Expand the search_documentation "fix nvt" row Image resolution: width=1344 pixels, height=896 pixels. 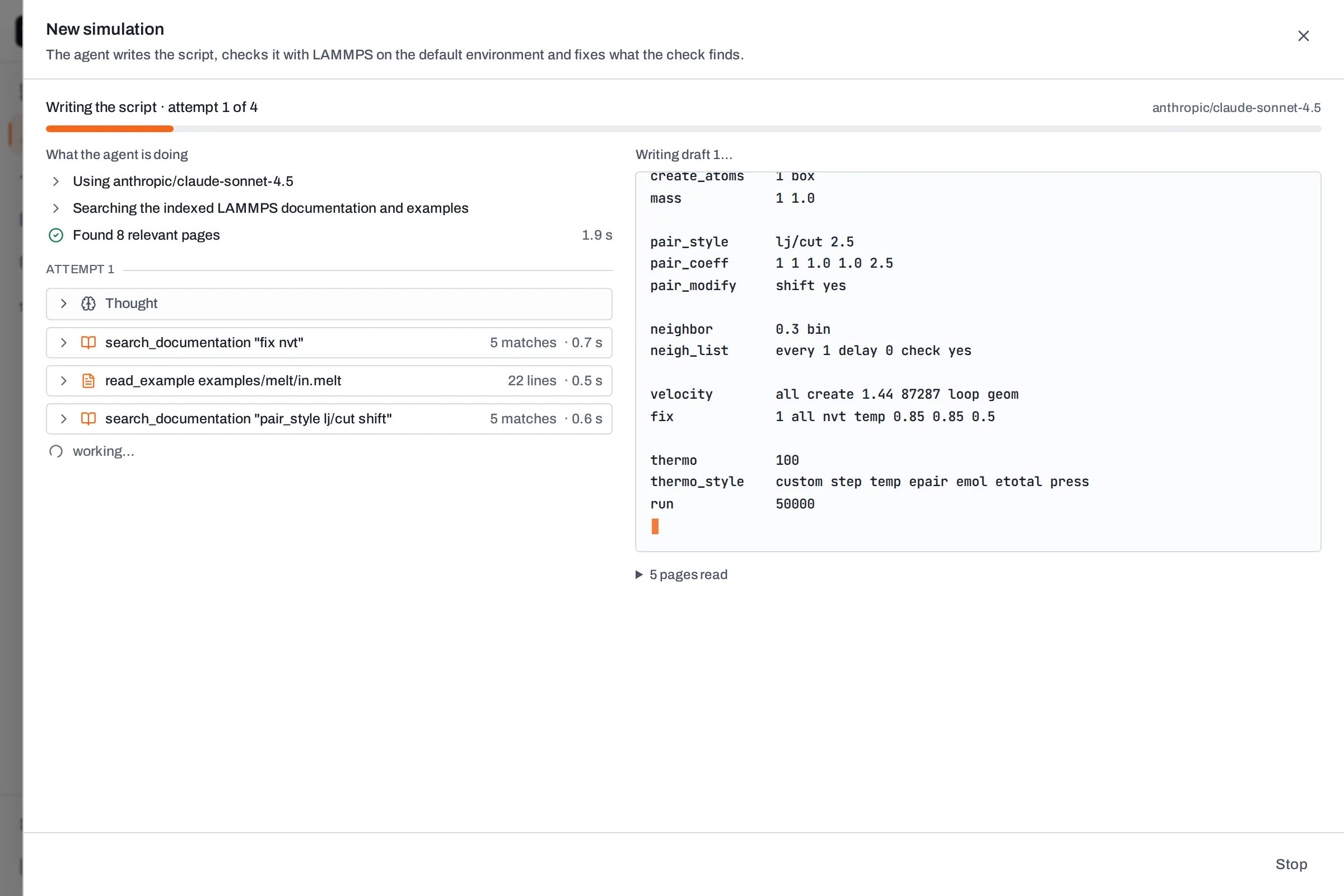coord(329,342)
